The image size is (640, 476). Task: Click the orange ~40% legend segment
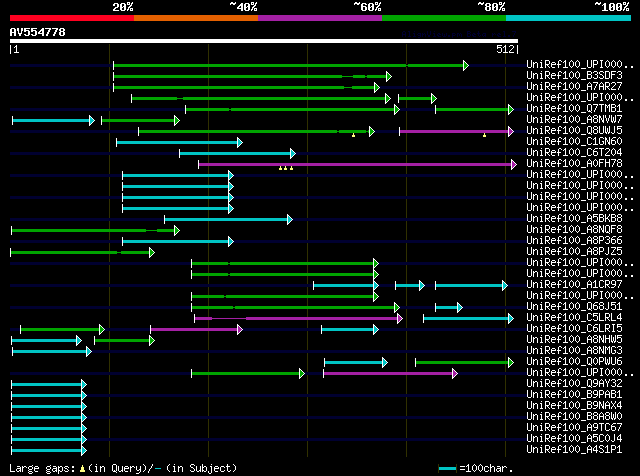click(196, 18)
